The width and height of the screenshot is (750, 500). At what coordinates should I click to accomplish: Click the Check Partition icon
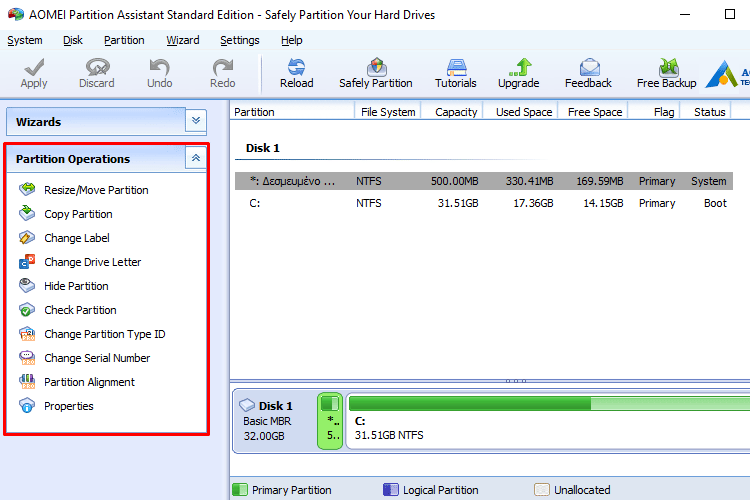(x=27, y=310)
